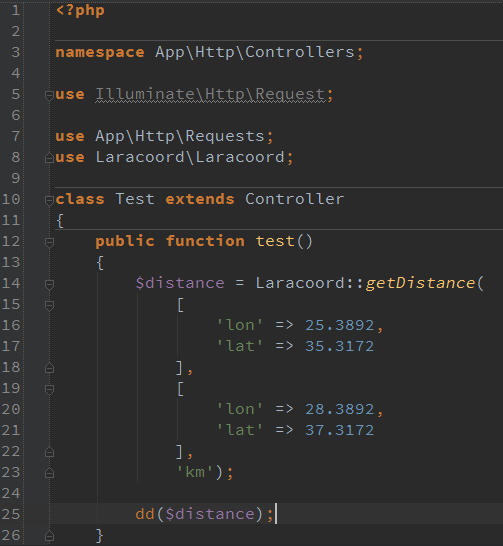Toggle fold end marker at line 26

49,536
